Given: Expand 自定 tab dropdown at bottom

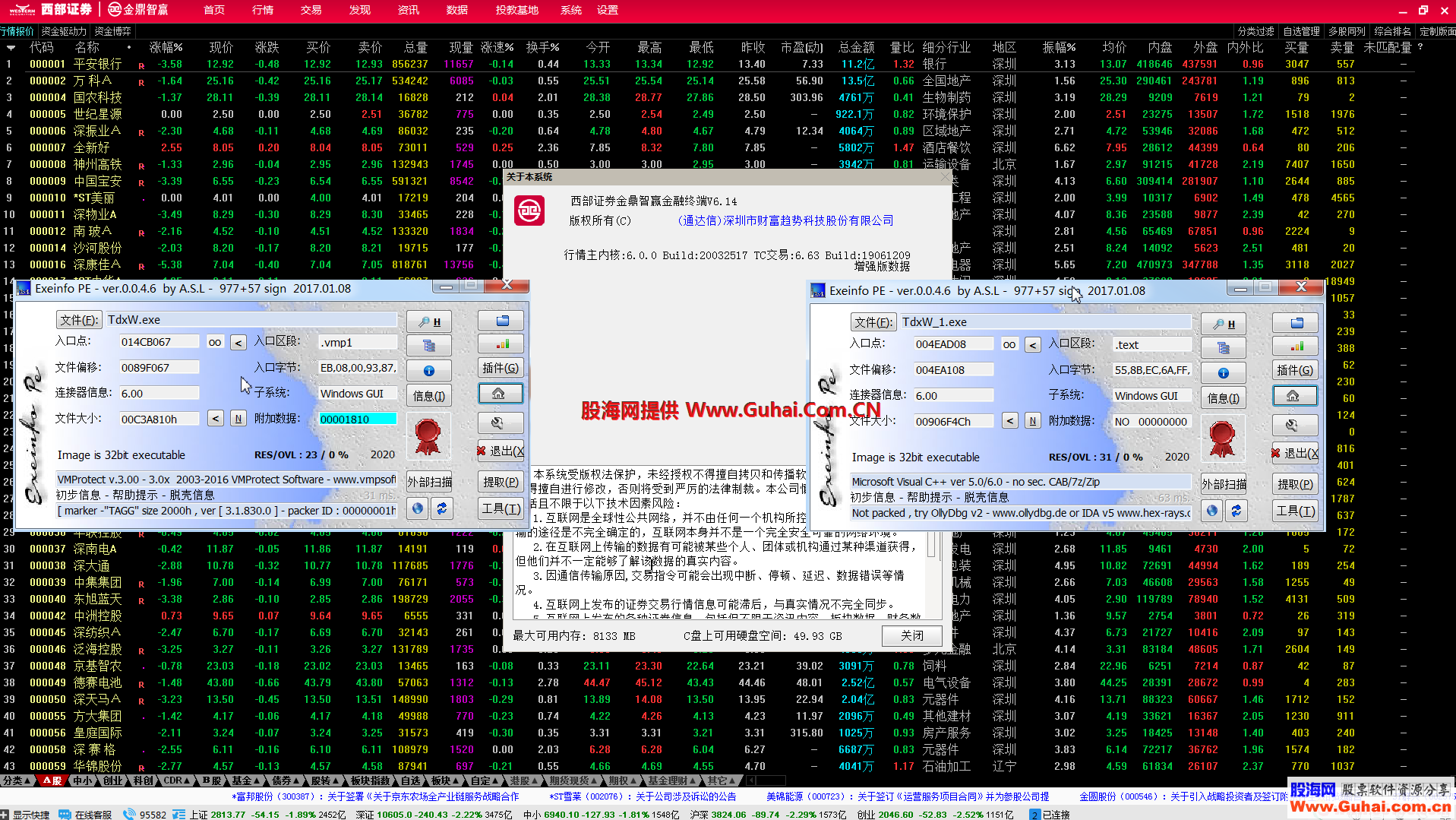Looking at the screenshot, I should tap(485, 780).
